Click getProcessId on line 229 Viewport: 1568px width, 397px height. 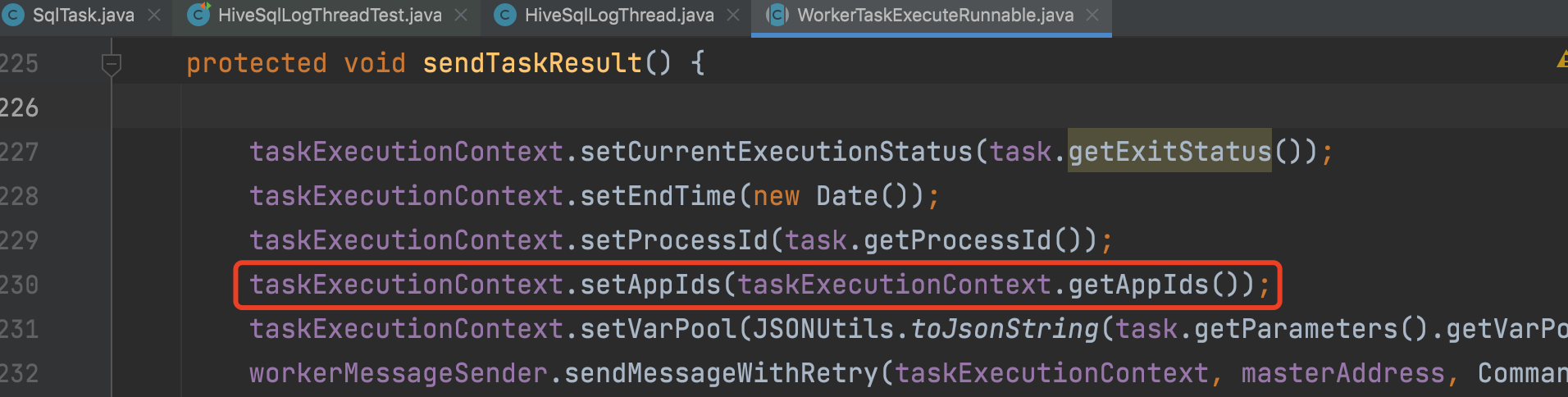pyautogui.click(x=957, y=240)
